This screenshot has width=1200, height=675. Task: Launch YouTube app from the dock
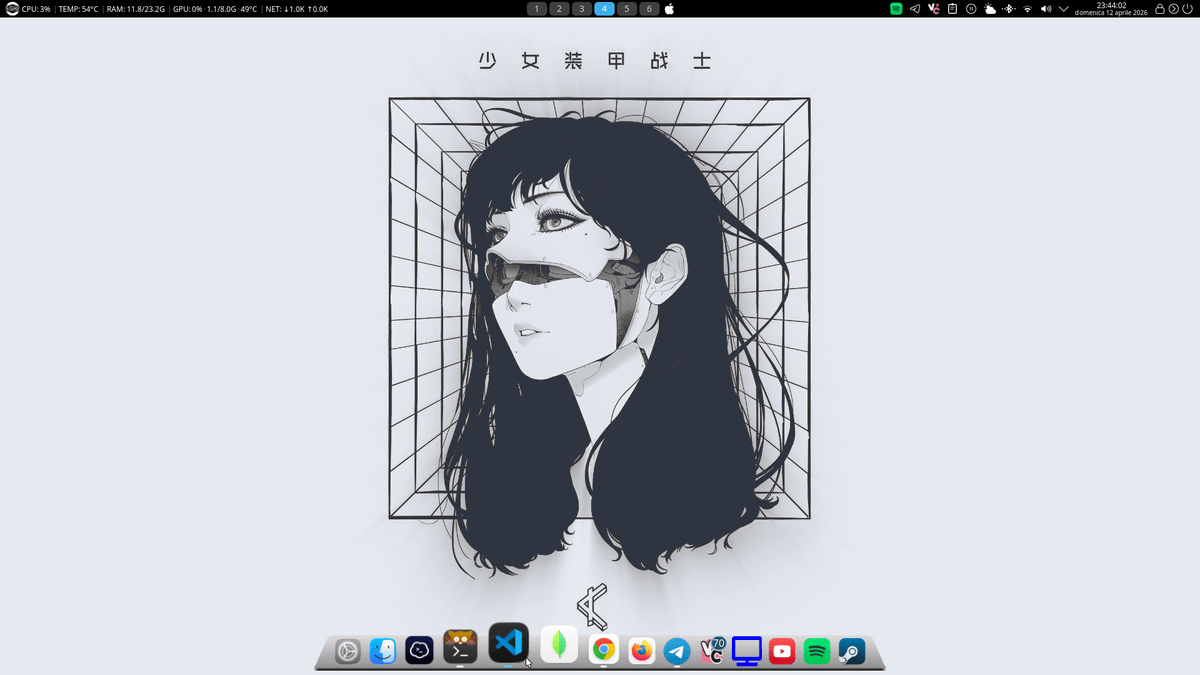pyautogui.click(x=782, y=652)
